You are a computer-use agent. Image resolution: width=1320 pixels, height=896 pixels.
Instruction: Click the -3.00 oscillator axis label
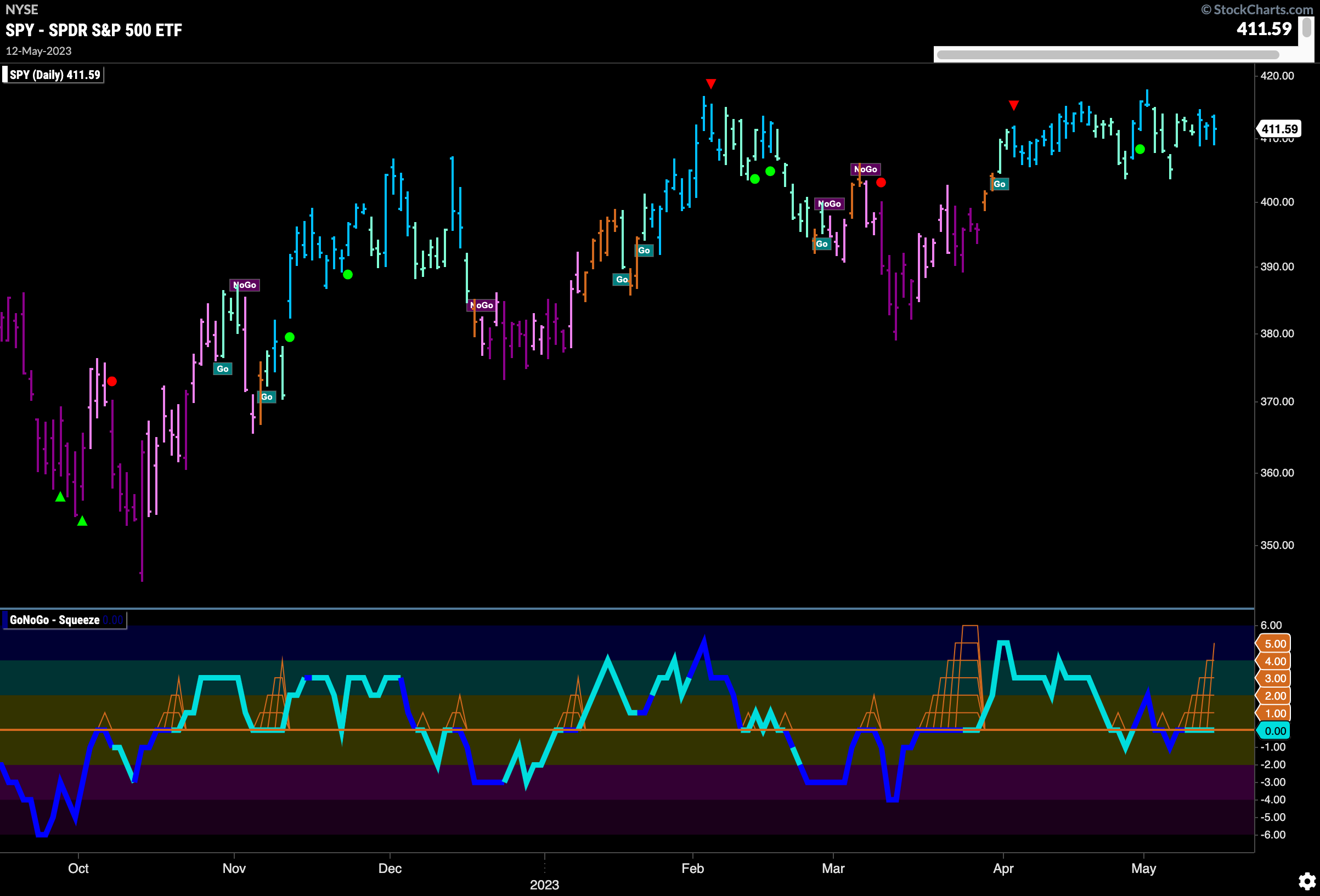1273,782
